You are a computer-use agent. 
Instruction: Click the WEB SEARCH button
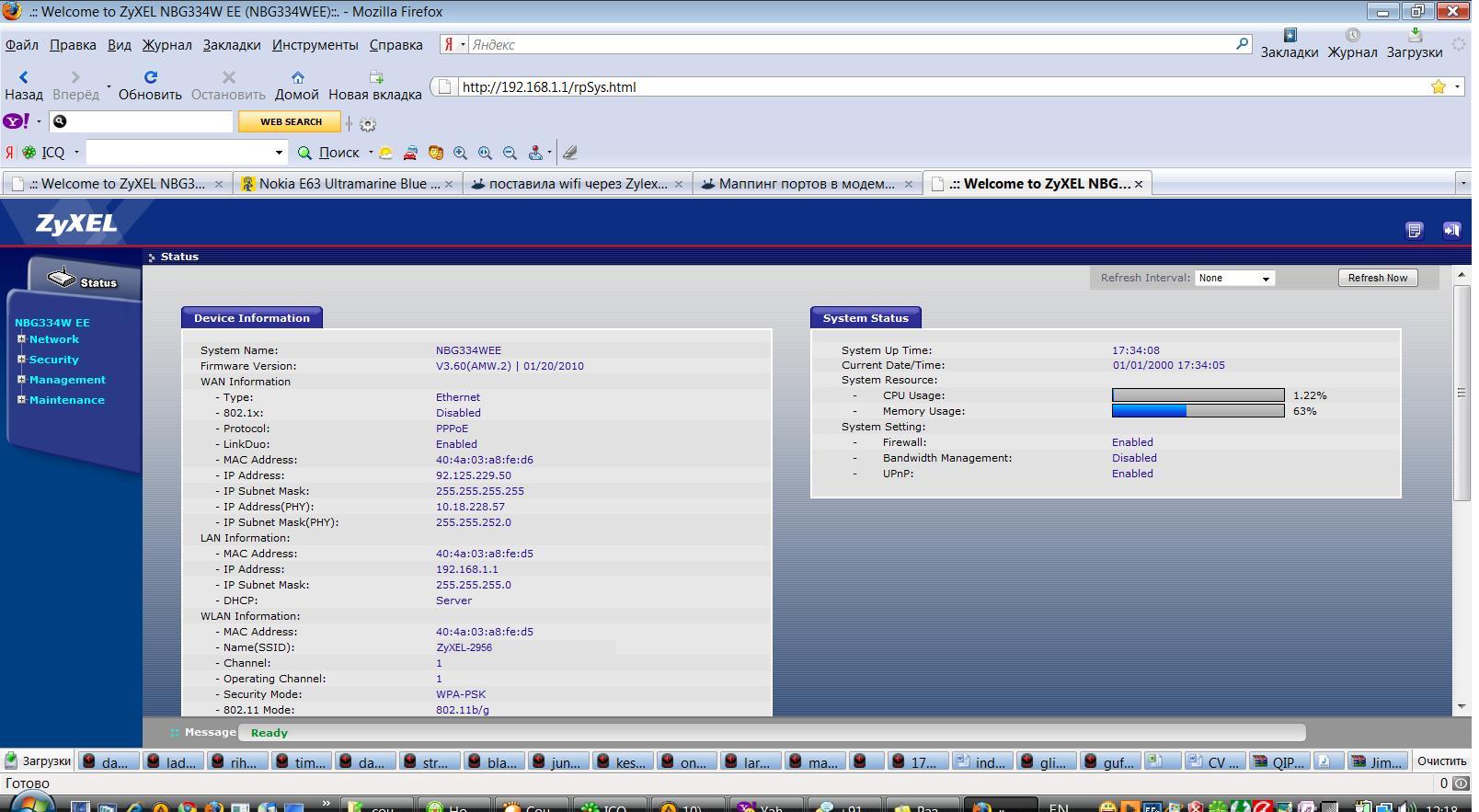(x=291, y=121)
